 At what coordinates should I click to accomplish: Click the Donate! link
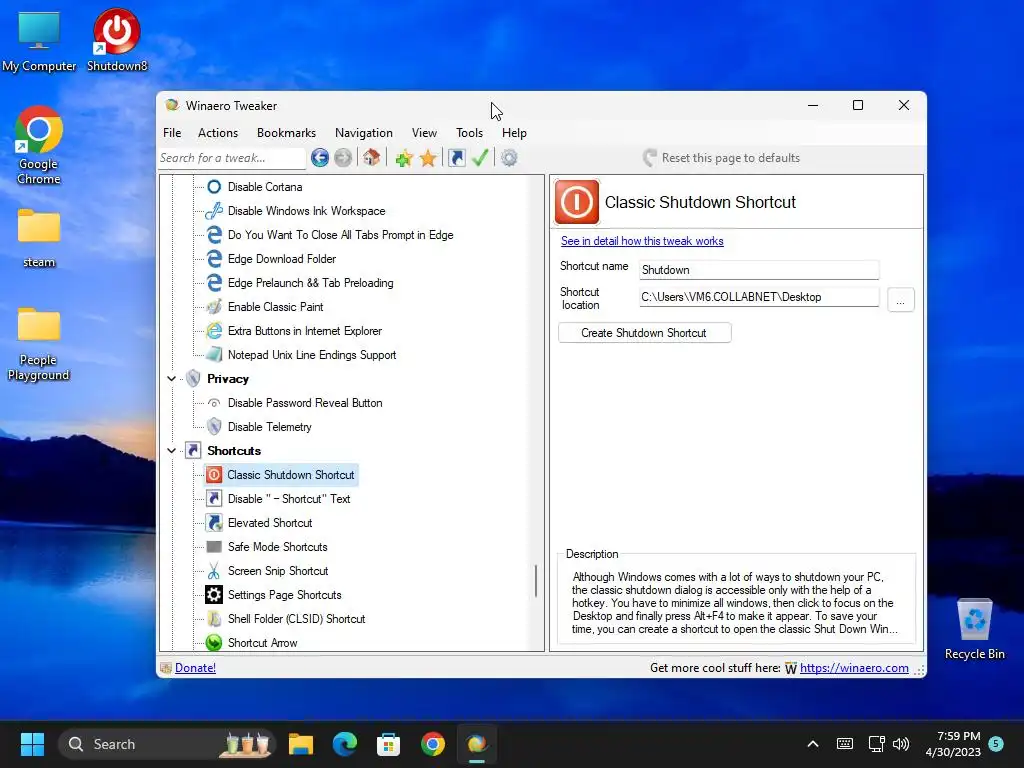[x=195, y=667]
